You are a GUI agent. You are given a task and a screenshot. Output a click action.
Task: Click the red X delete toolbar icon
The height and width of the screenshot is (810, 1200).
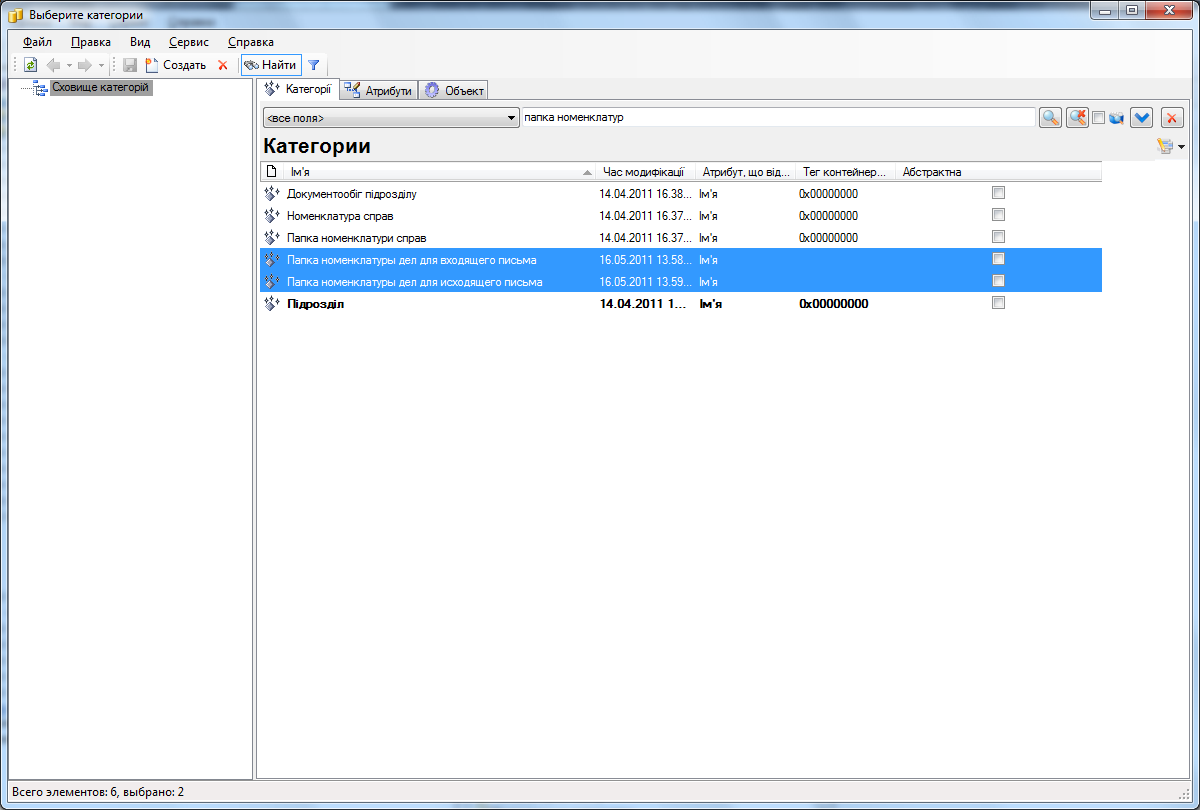tap(223, 65)
